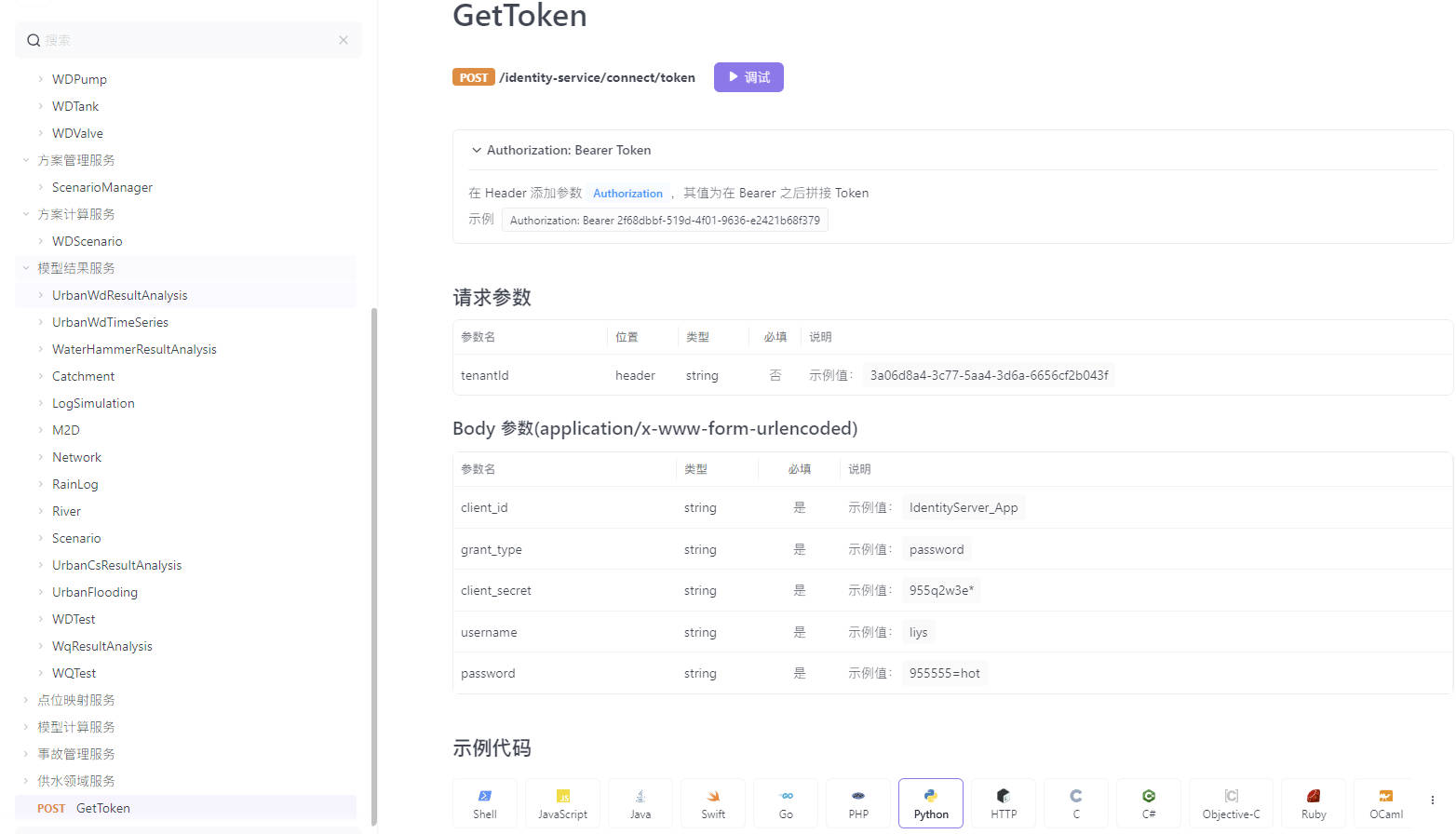Collapse the 模型结果服务 folder

[x=26, y=268]
